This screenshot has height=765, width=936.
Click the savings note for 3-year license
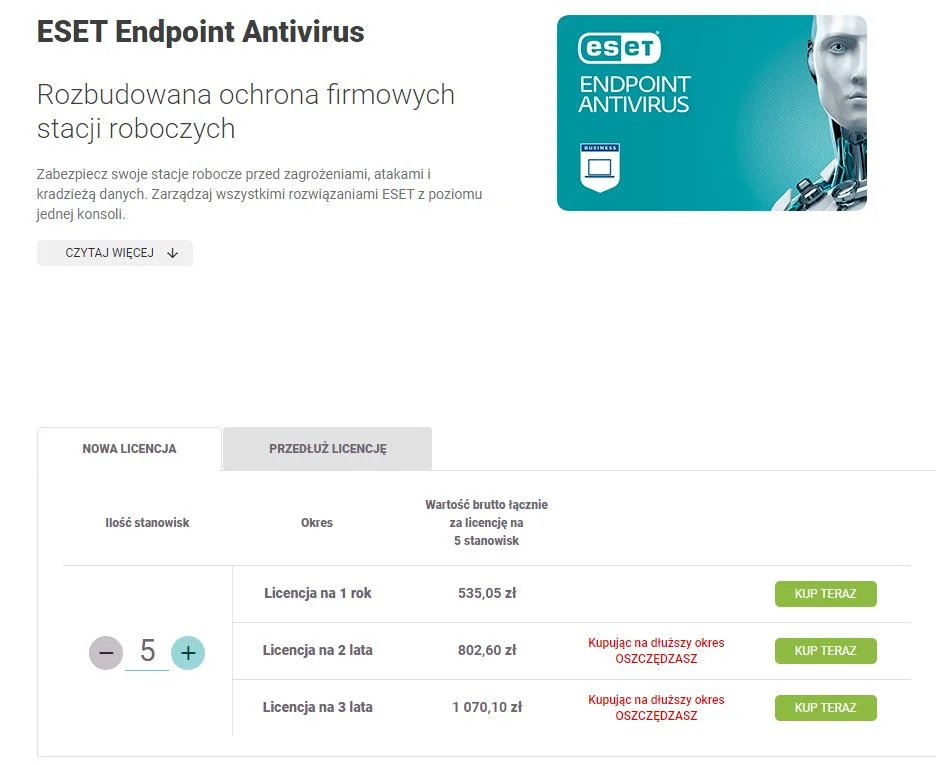tap(656, 707)
